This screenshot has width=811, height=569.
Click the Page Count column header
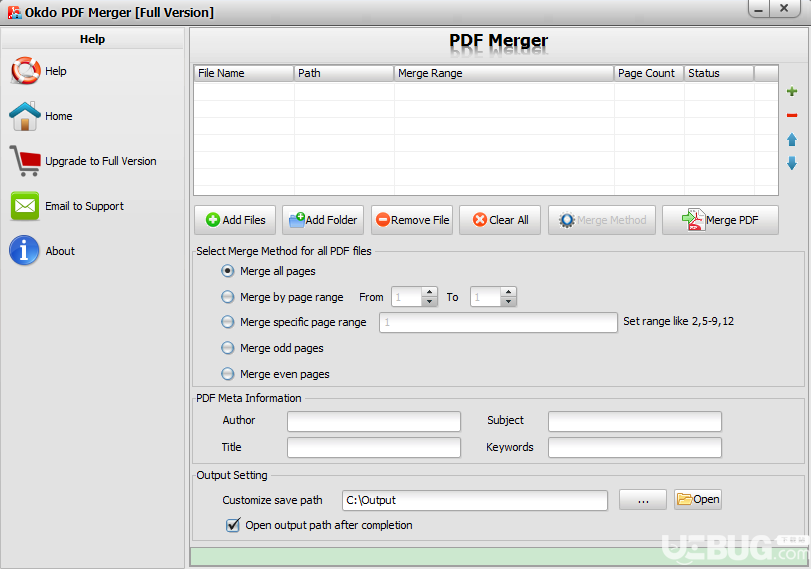[x=649, y=73]
